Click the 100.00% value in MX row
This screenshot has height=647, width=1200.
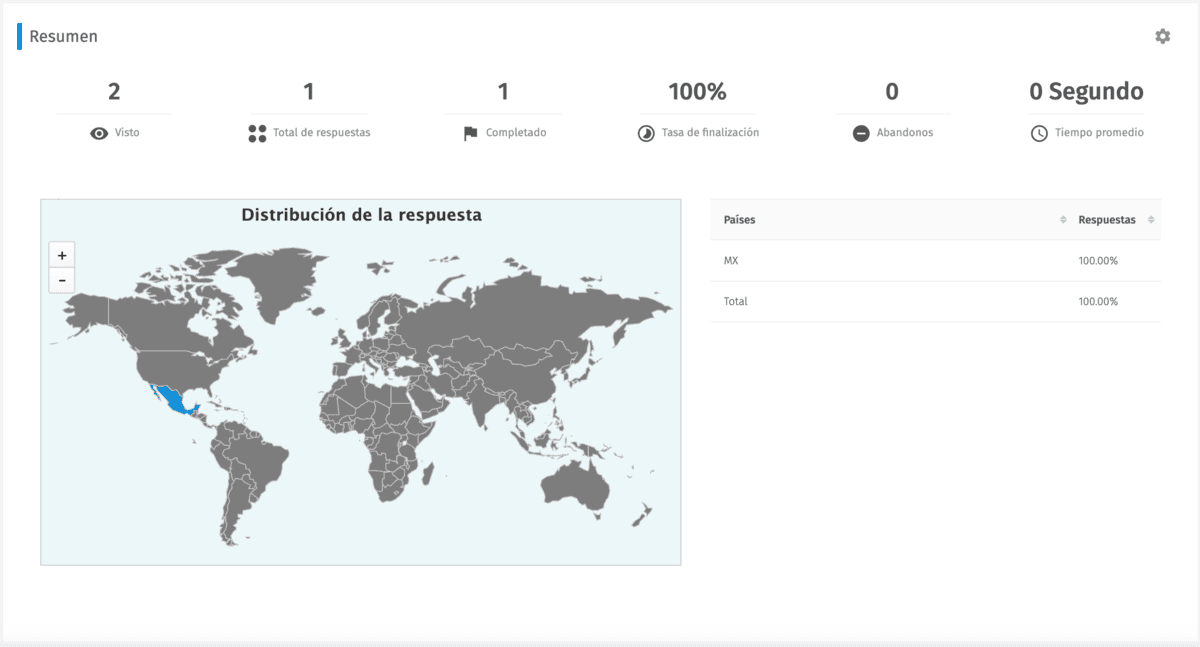point(1098,261)
